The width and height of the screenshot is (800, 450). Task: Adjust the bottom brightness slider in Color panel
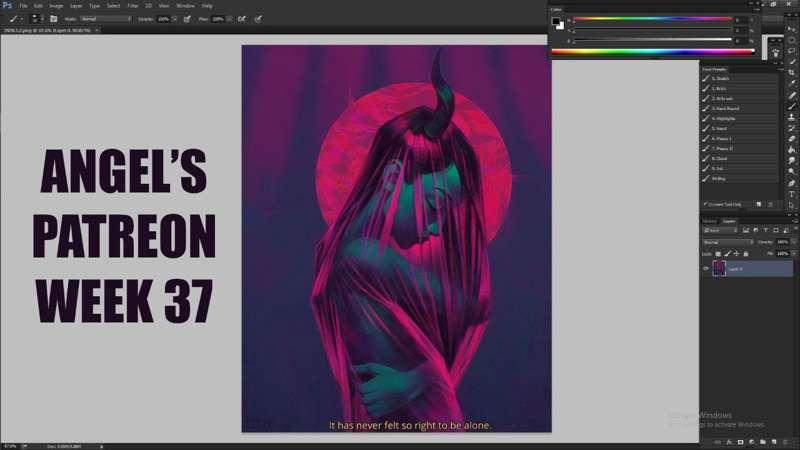click(652, 40)
